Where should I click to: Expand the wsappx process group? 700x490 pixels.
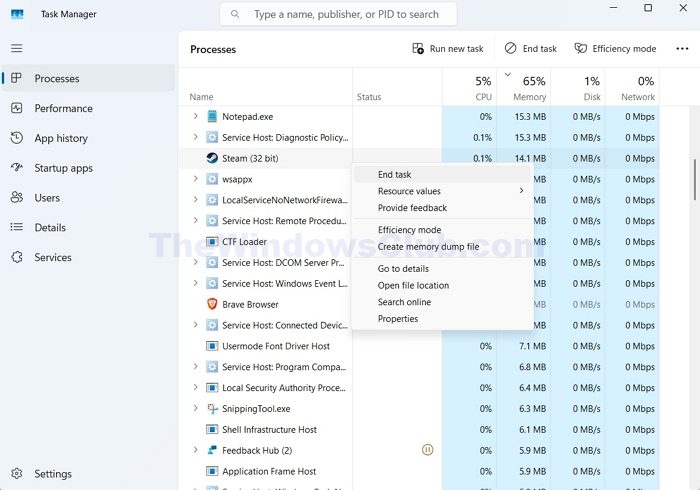point(195,179)
